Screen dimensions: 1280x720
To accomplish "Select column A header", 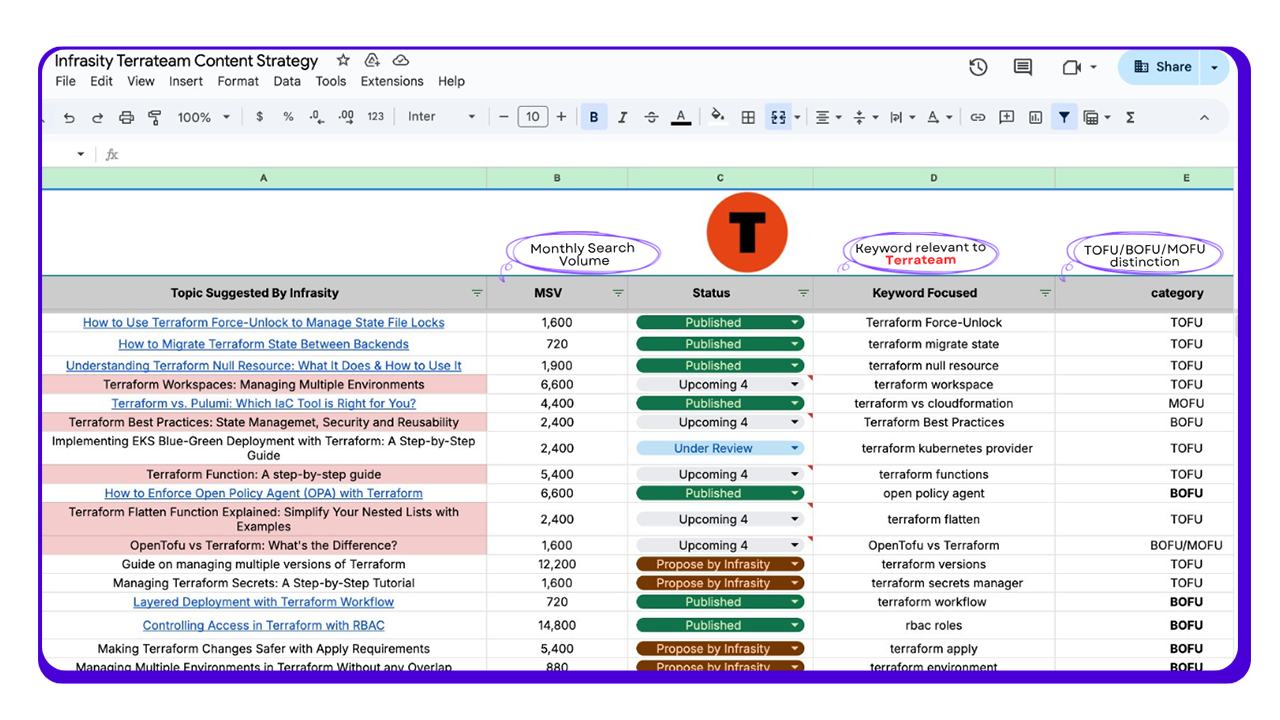I will 264,178.
